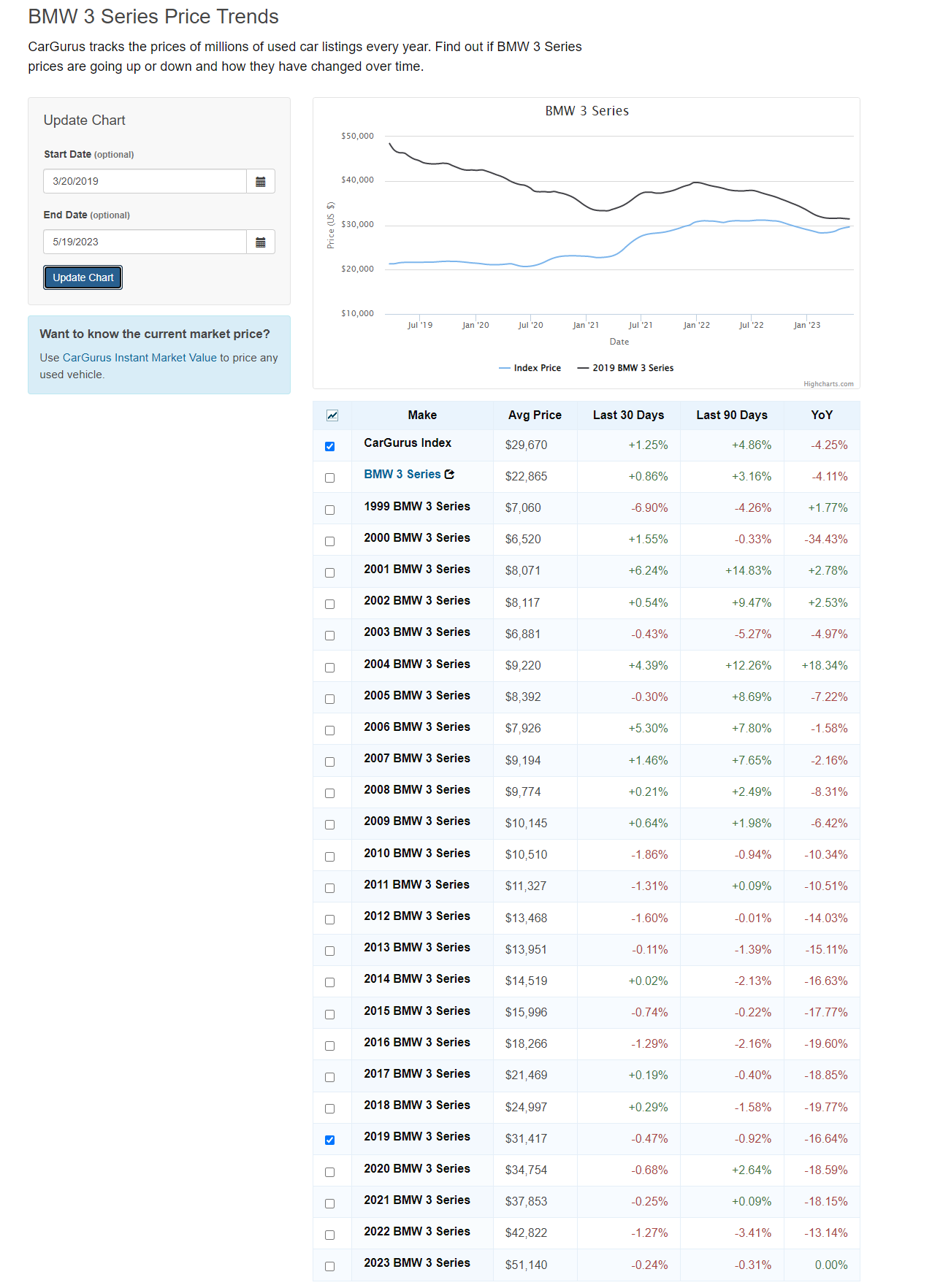932x1288 pixels.
Task: Open the CarGurus Instant Market Value link
Action: tap(140, 358)
